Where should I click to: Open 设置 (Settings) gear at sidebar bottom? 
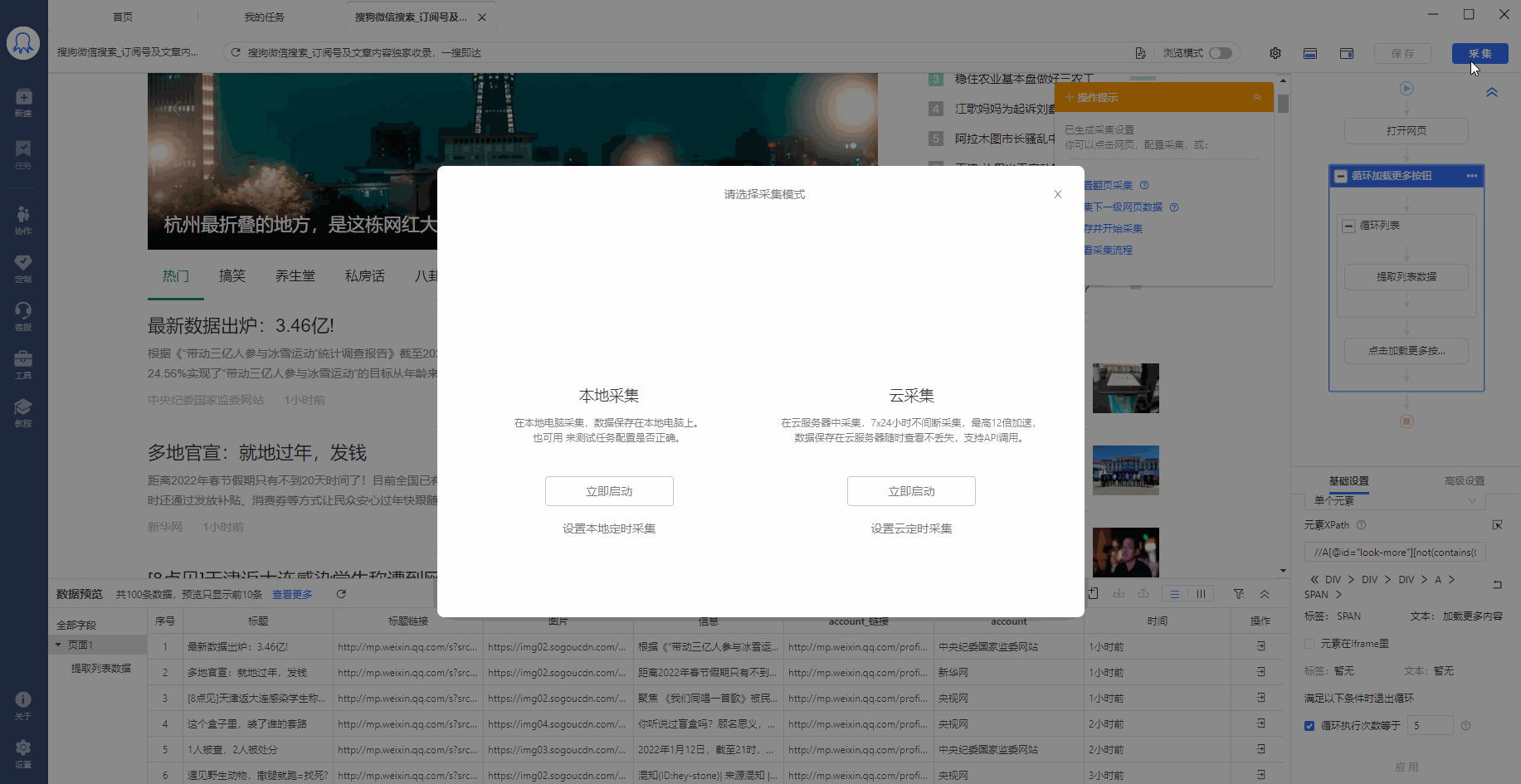tap(23, 753)
